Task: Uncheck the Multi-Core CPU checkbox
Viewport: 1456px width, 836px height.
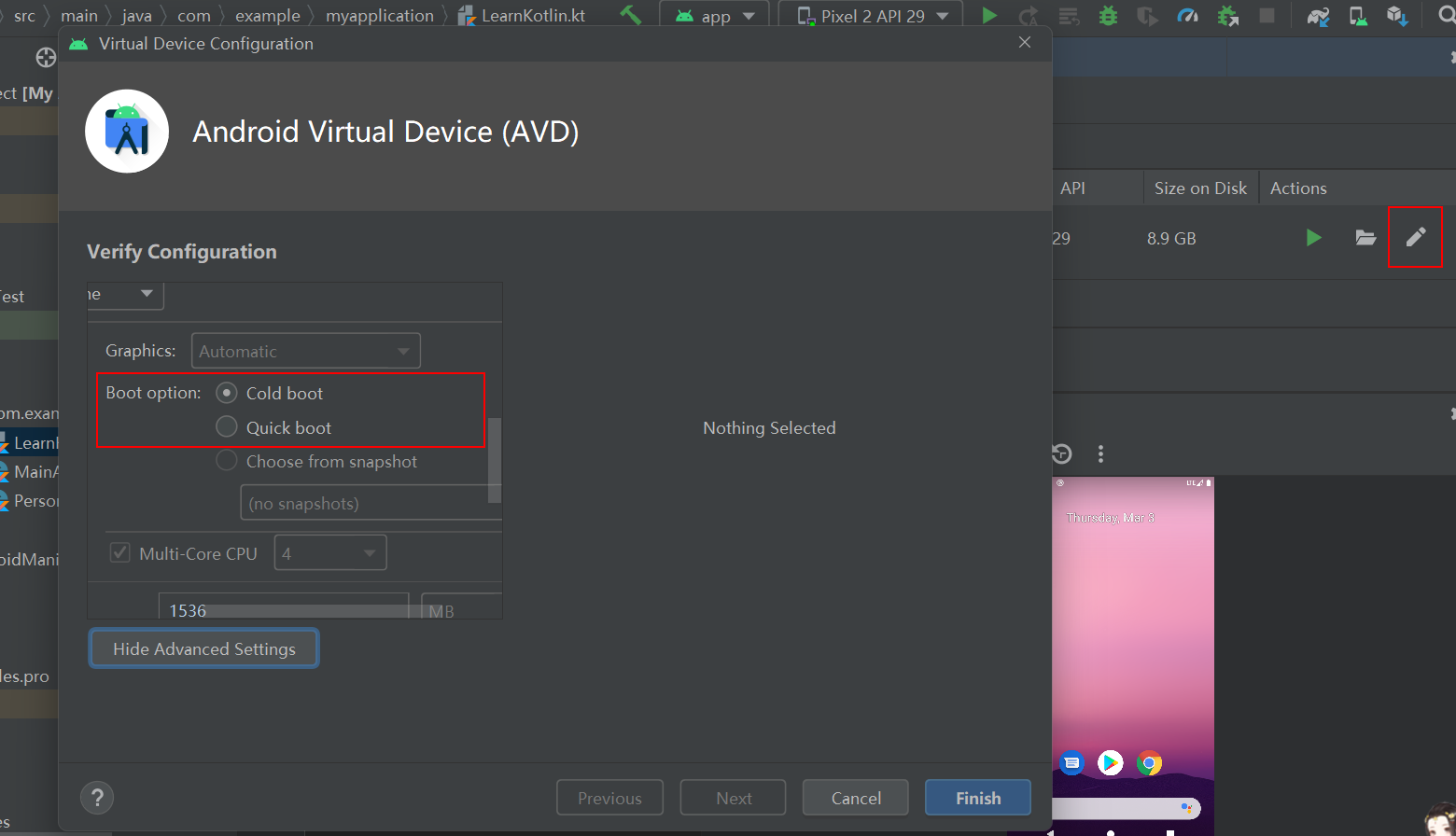Action: (x=119, y=552)
